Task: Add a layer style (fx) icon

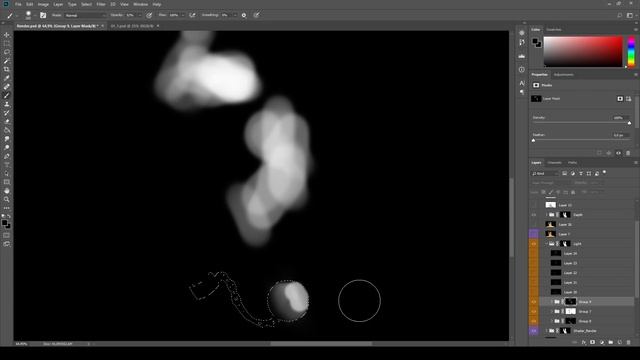Action: [x=584, y=342]
